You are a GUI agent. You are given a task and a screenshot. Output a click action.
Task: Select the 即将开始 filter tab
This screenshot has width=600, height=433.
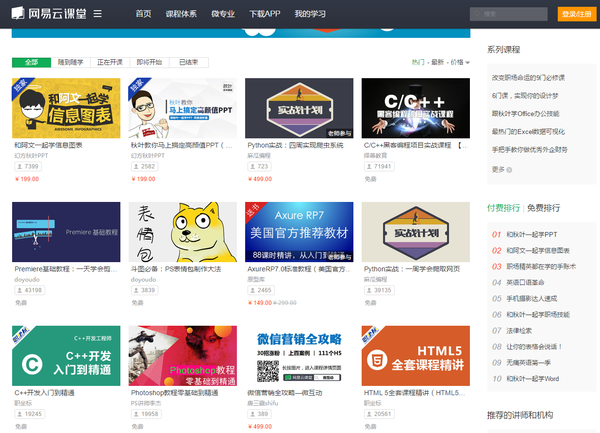(x=149, y=62)
